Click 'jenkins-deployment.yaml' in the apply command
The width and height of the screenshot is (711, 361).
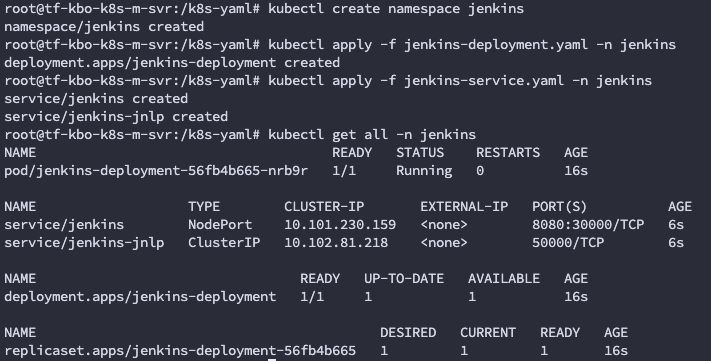pos(496,45)
